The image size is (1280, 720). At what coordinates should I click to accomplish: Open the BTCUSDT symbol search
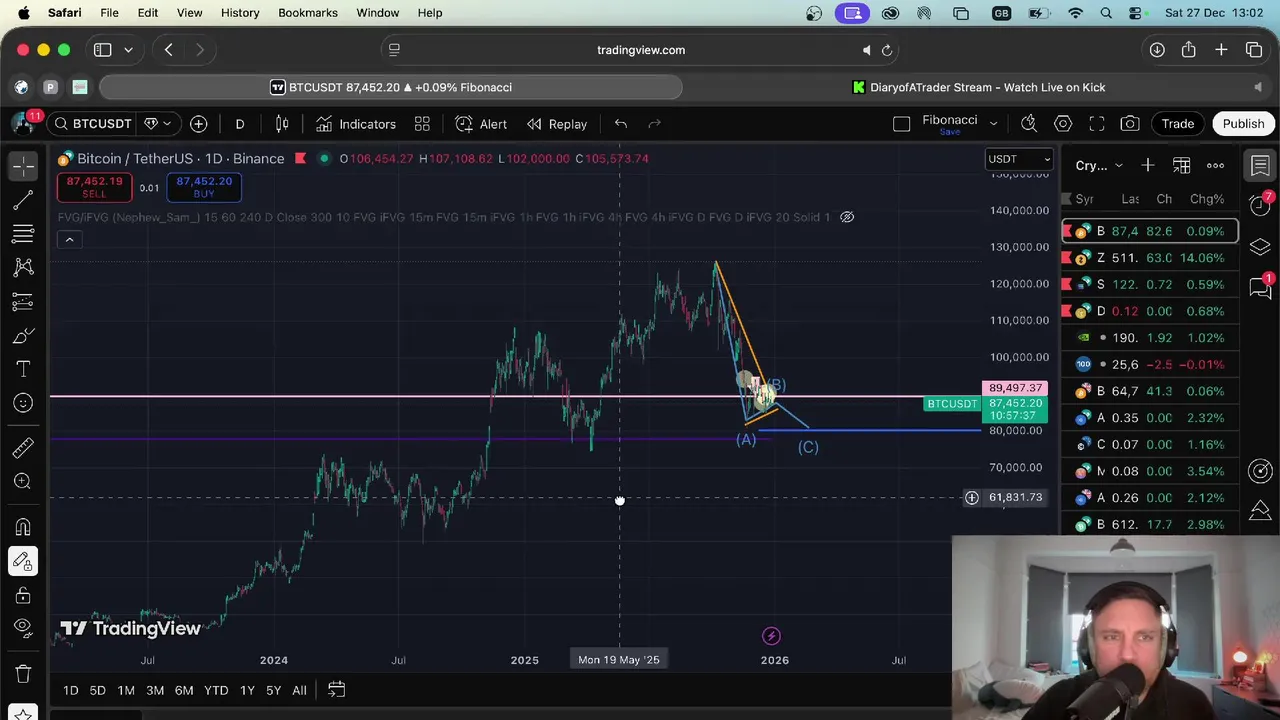click(x=92, y=124)
